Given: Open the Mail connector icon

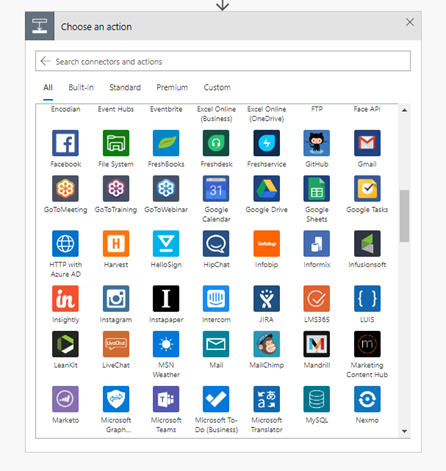Looking at the screenshot, I should (x=216, y=344).
